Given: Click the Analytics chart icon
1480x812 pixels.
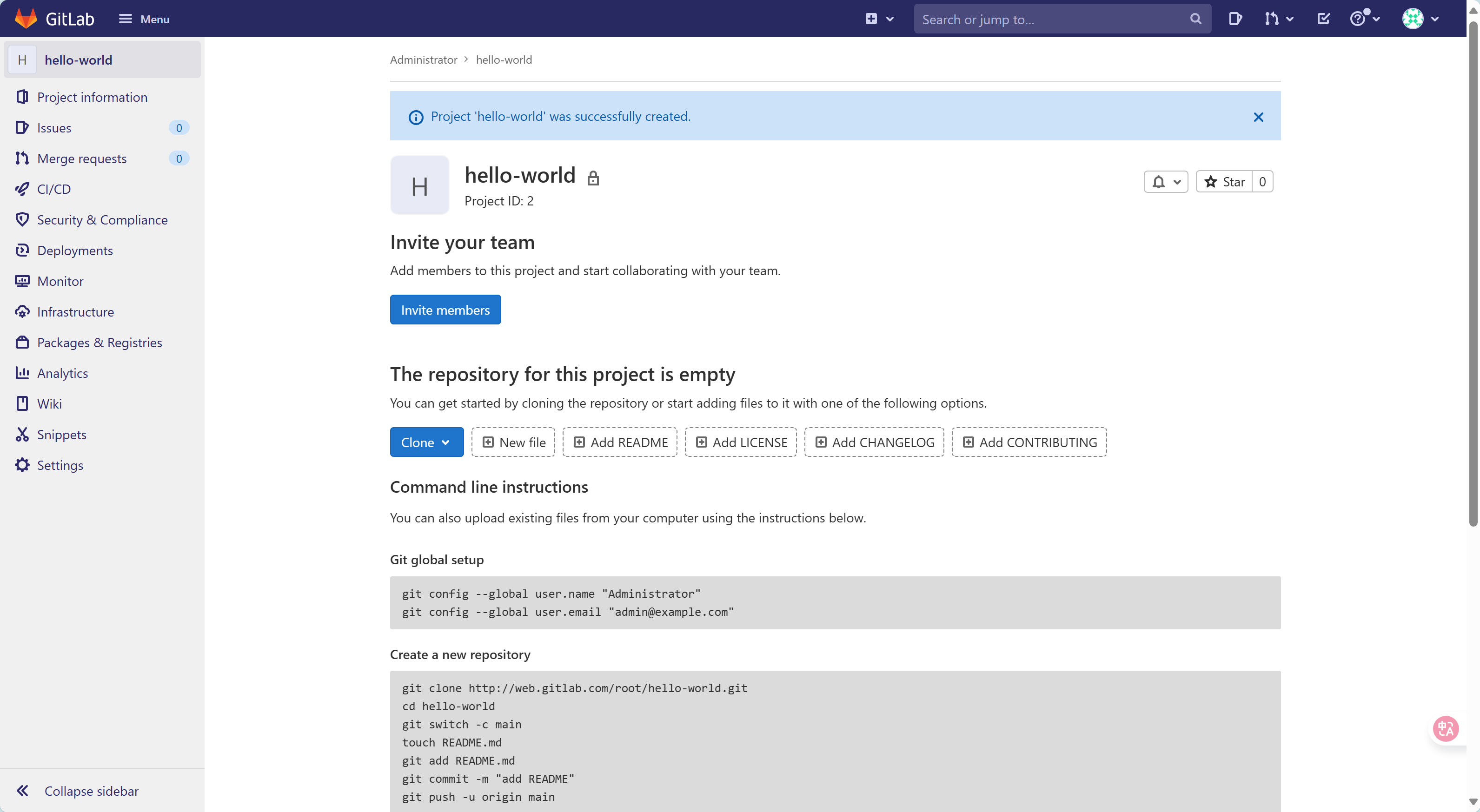Looking at the screenshot, I should (22, 373).
